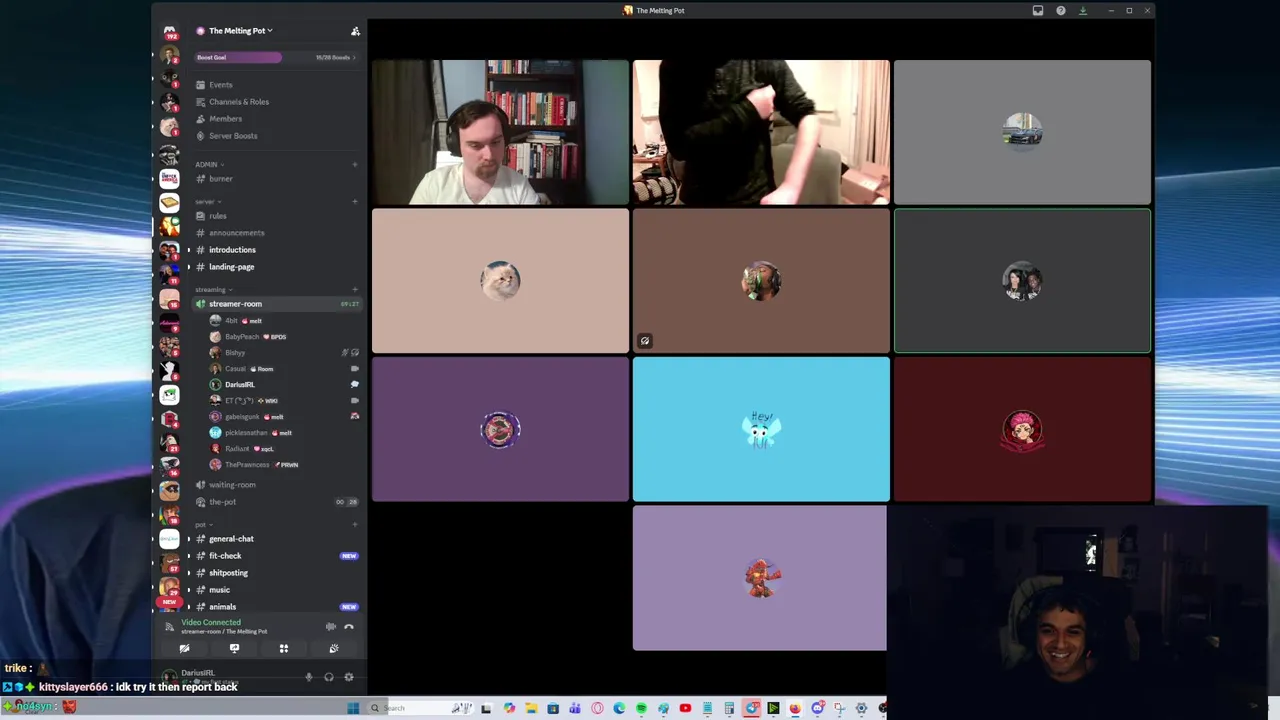1280x720 pixels.
Task: Open YouTube icon in taskbar
Action: (685, 708)
